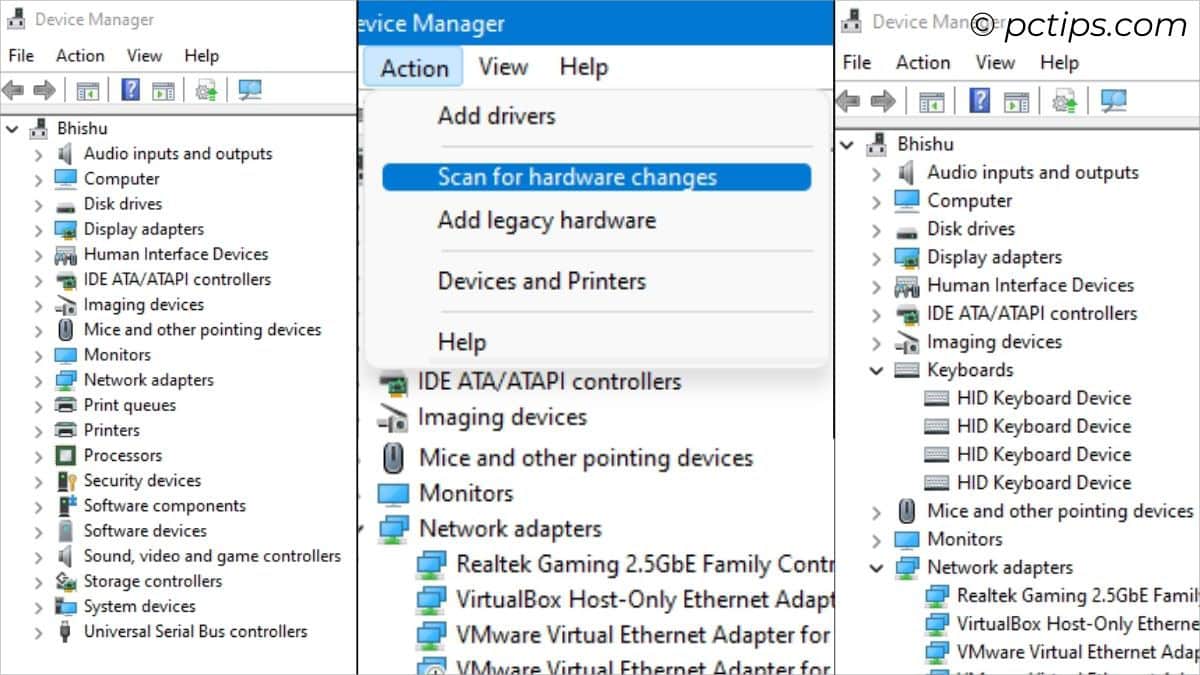Open Devices and Printers
Screen dimensions: 1200x675
click(x=542, y=281)
